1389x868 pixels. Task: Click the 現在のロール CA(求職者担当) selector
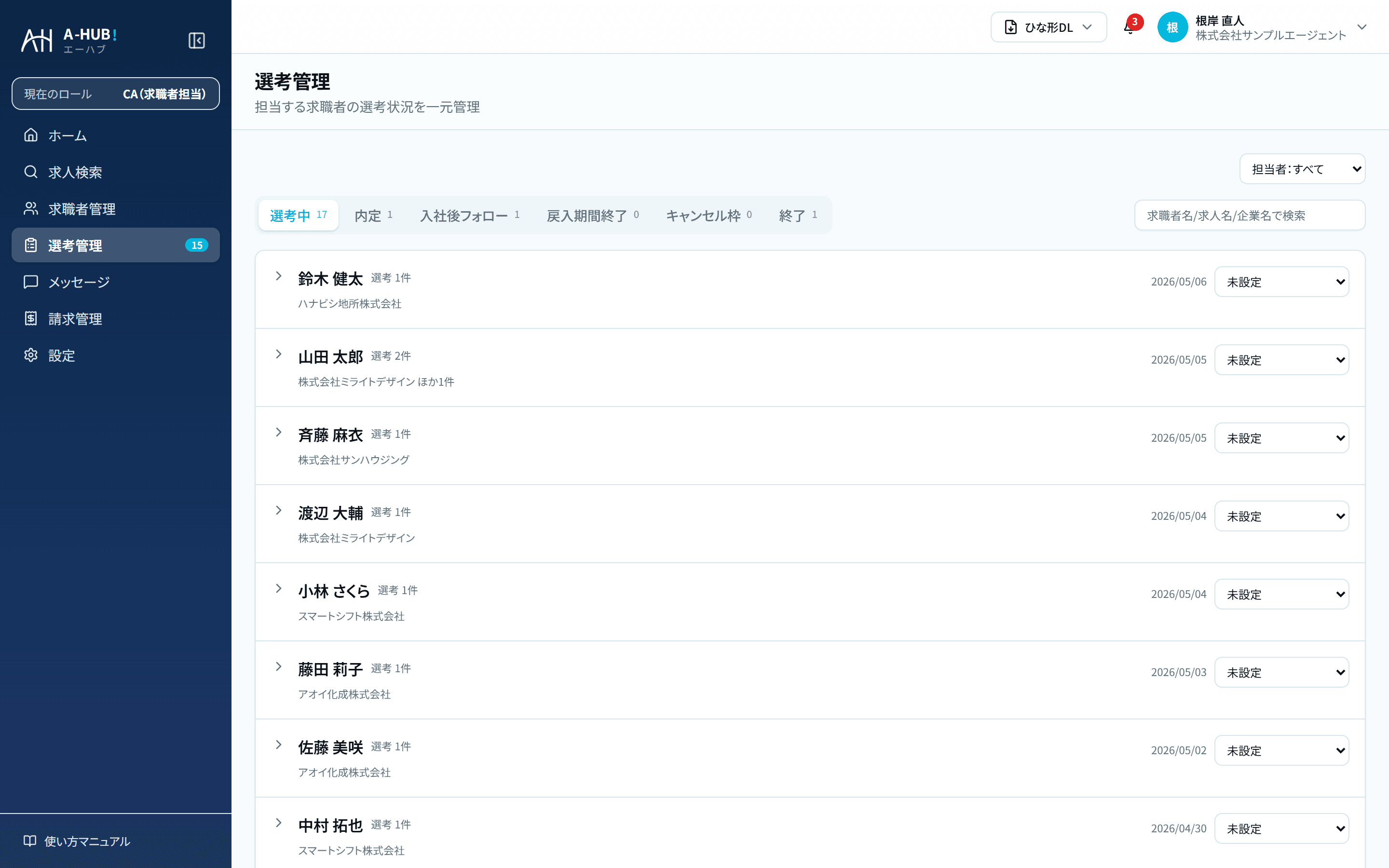(115, 94)
